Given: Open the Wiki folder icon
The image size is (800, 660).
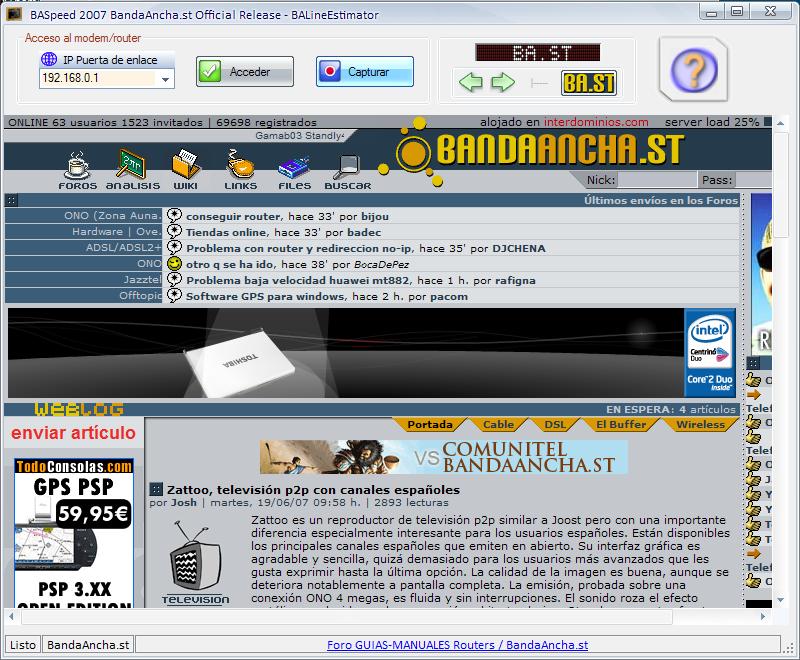Looking at the screenshot, I should point(186,164).
